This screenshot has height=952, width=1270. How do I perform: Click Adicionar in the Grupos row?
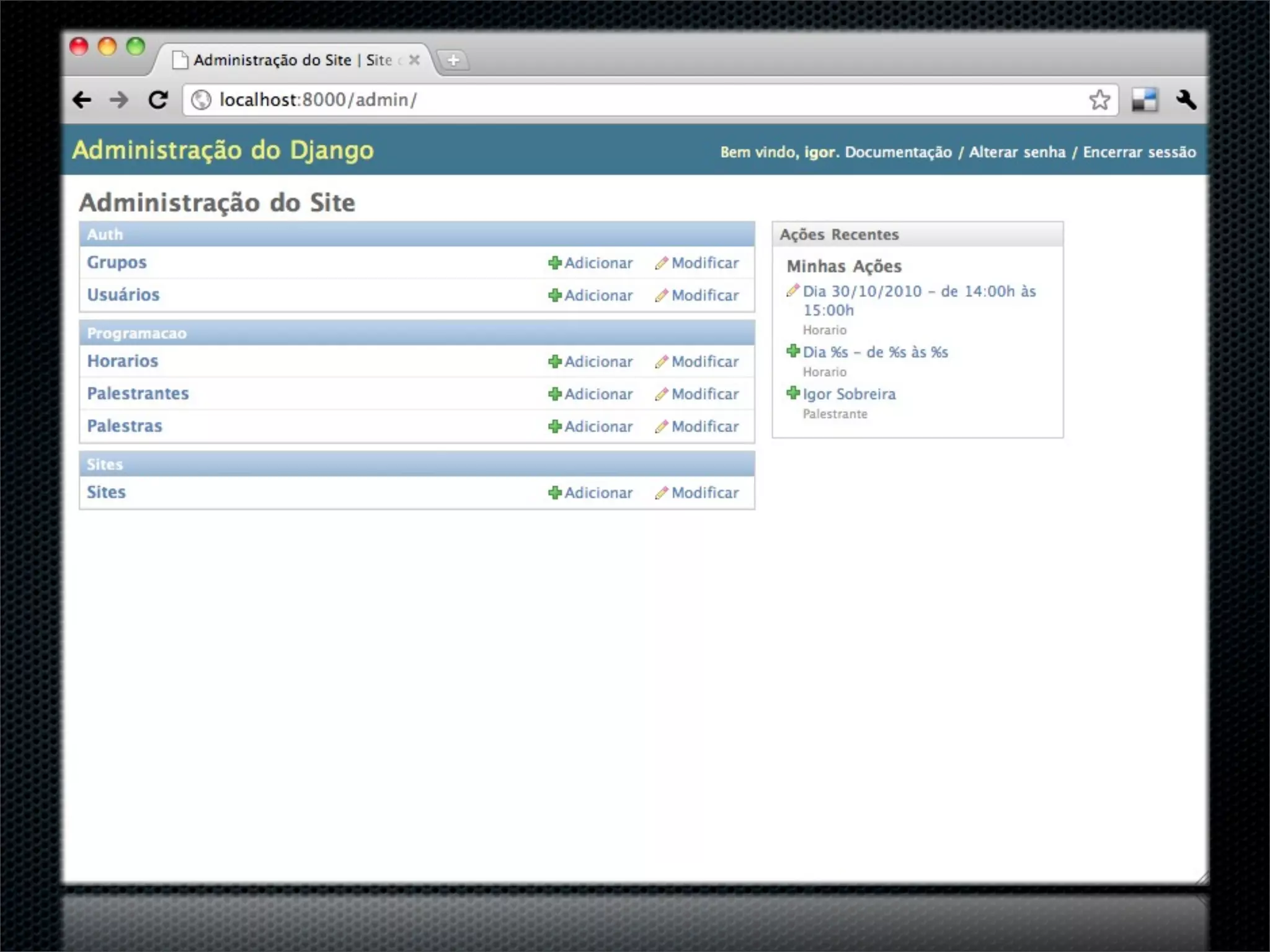(590, 263)
